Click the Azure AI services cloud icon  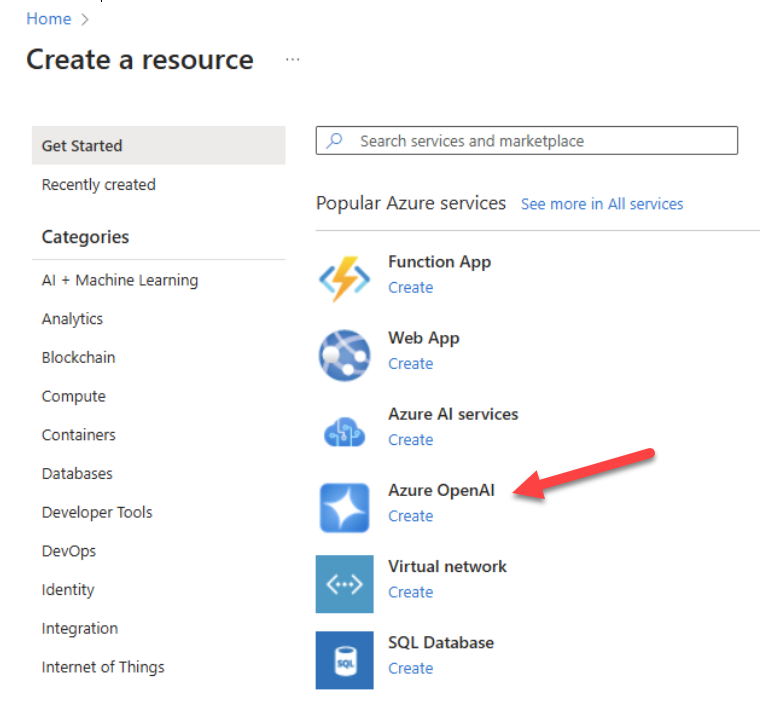point(344,432)
